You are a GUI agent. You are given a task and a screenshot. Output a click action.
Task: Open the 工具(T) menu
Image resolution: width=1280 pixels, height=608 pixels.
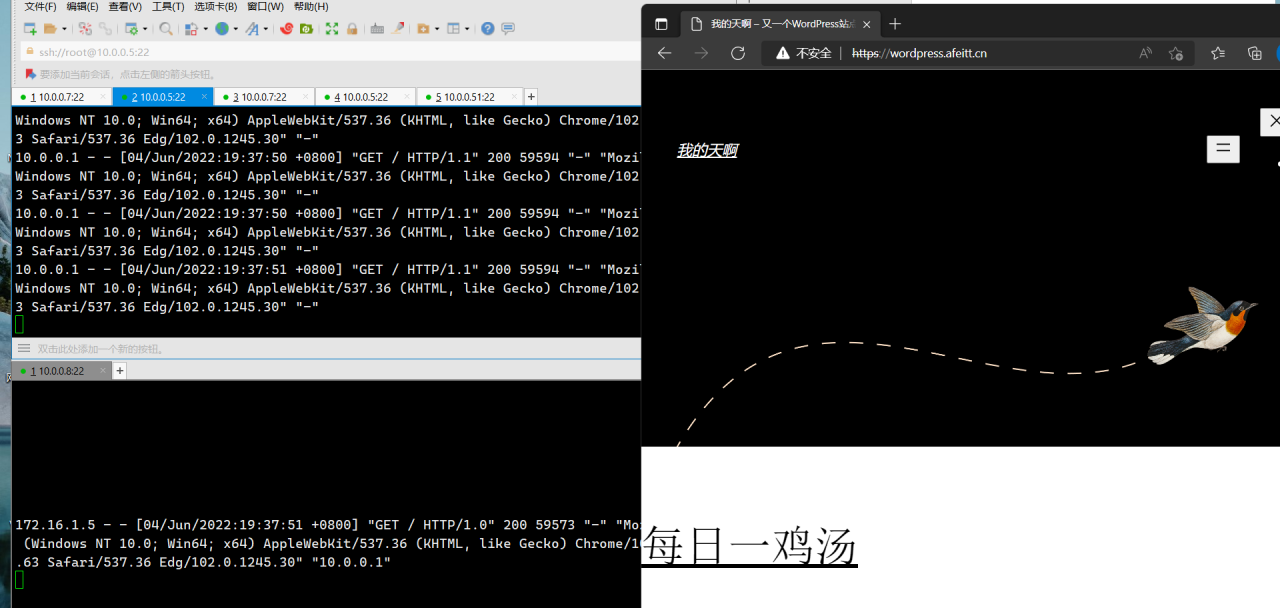[x=168, y=7]
